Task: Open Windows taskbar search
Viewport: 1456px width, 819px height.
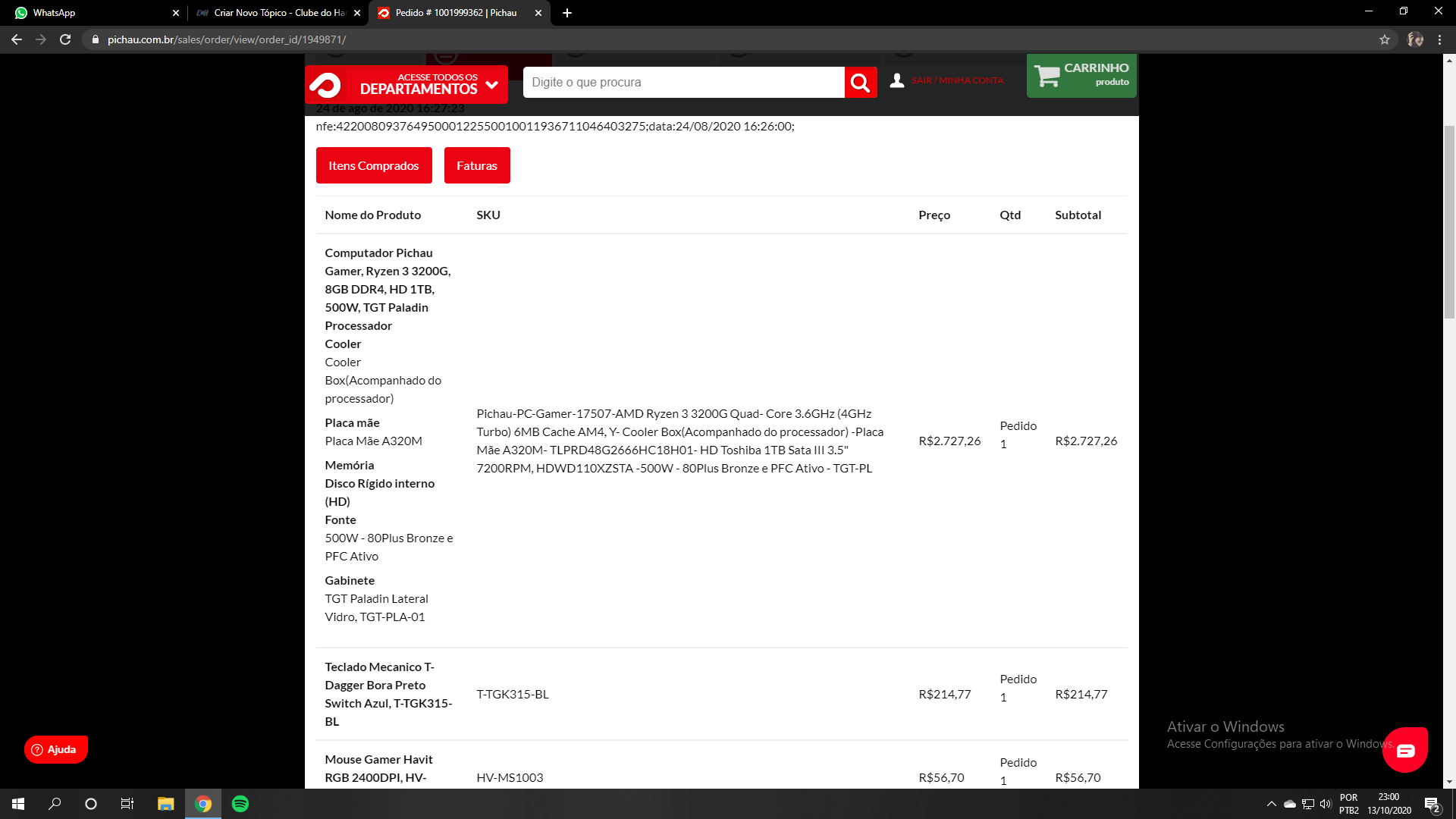Action: [x=55, y=804]
